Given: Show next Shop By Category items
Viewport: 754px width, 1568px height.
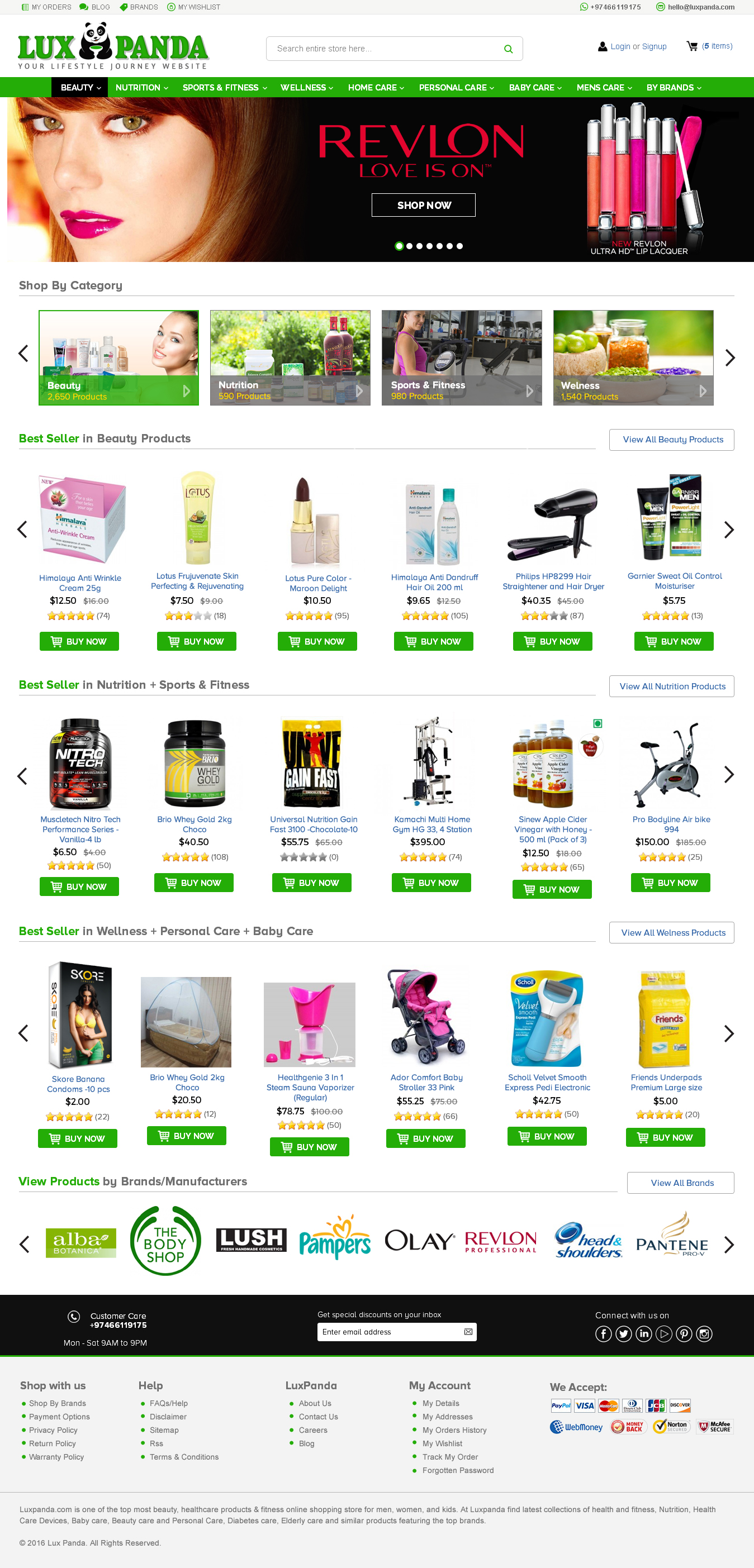Looking at the screenshot, I should coord(729,358).
